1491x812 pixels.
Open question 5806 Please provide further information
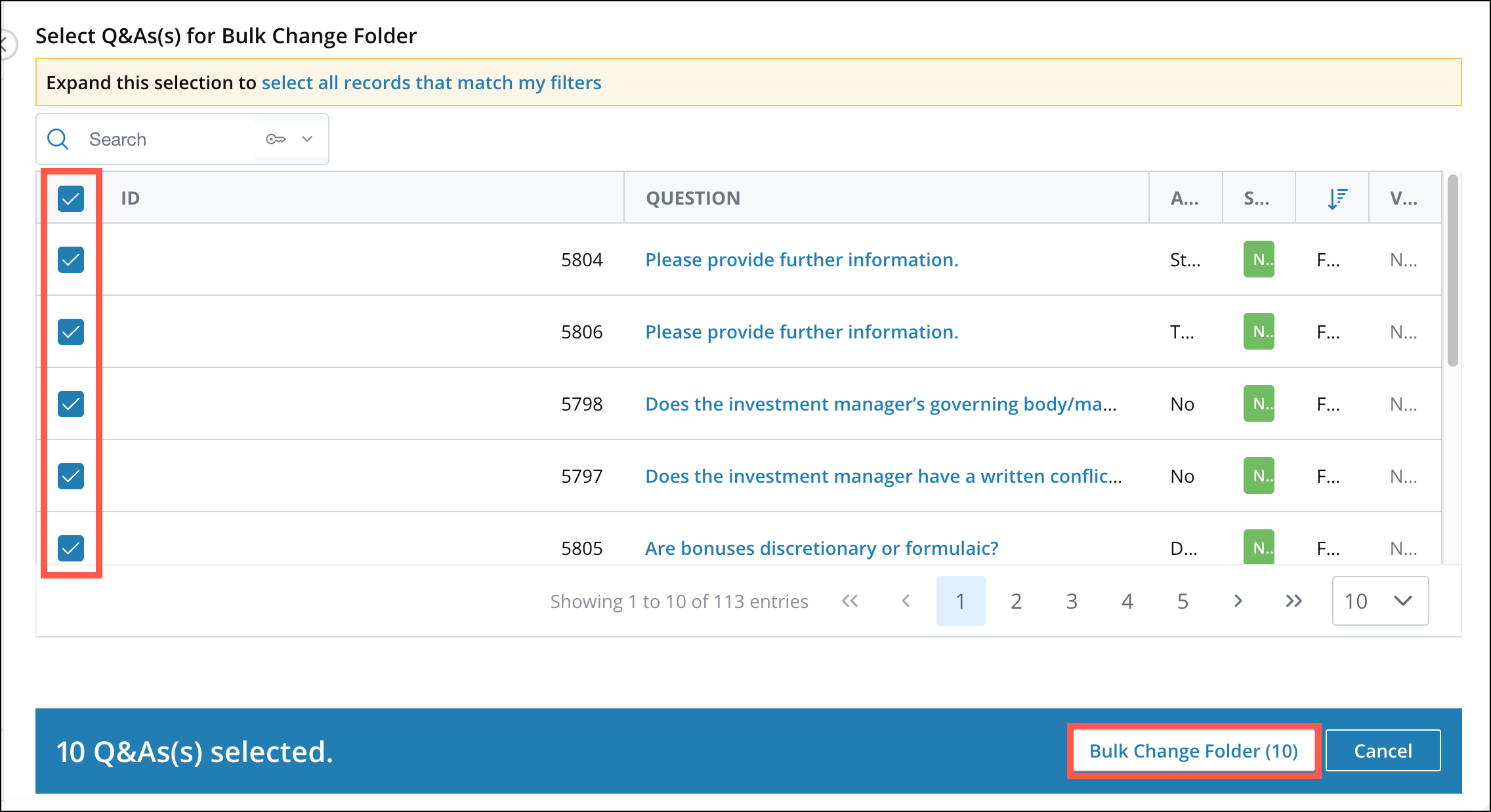pyautogui.click(x=802, y=332)
